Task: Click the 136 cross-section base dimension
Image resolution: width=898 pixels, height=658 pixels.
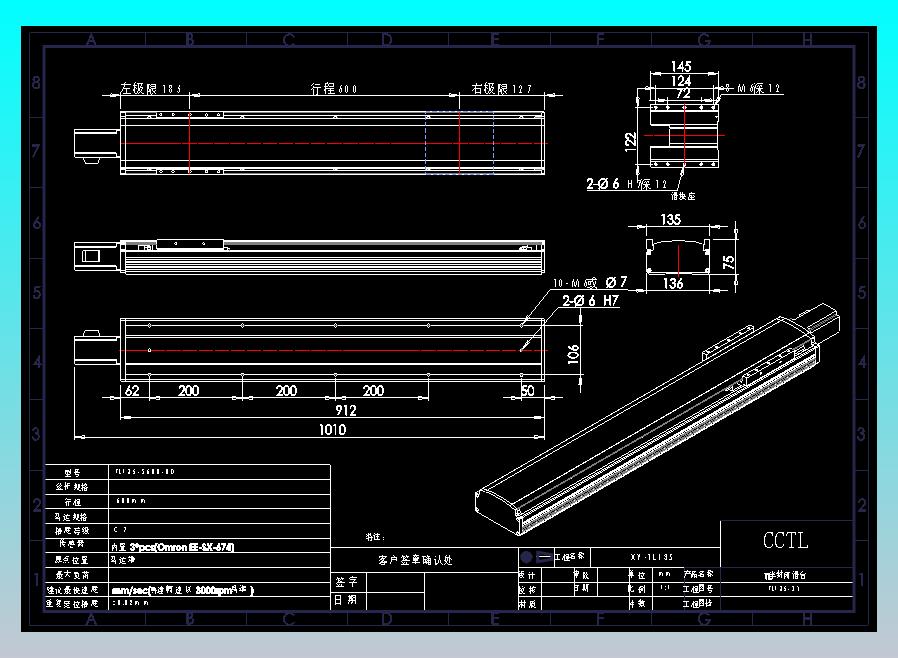Action: [673, 283]
